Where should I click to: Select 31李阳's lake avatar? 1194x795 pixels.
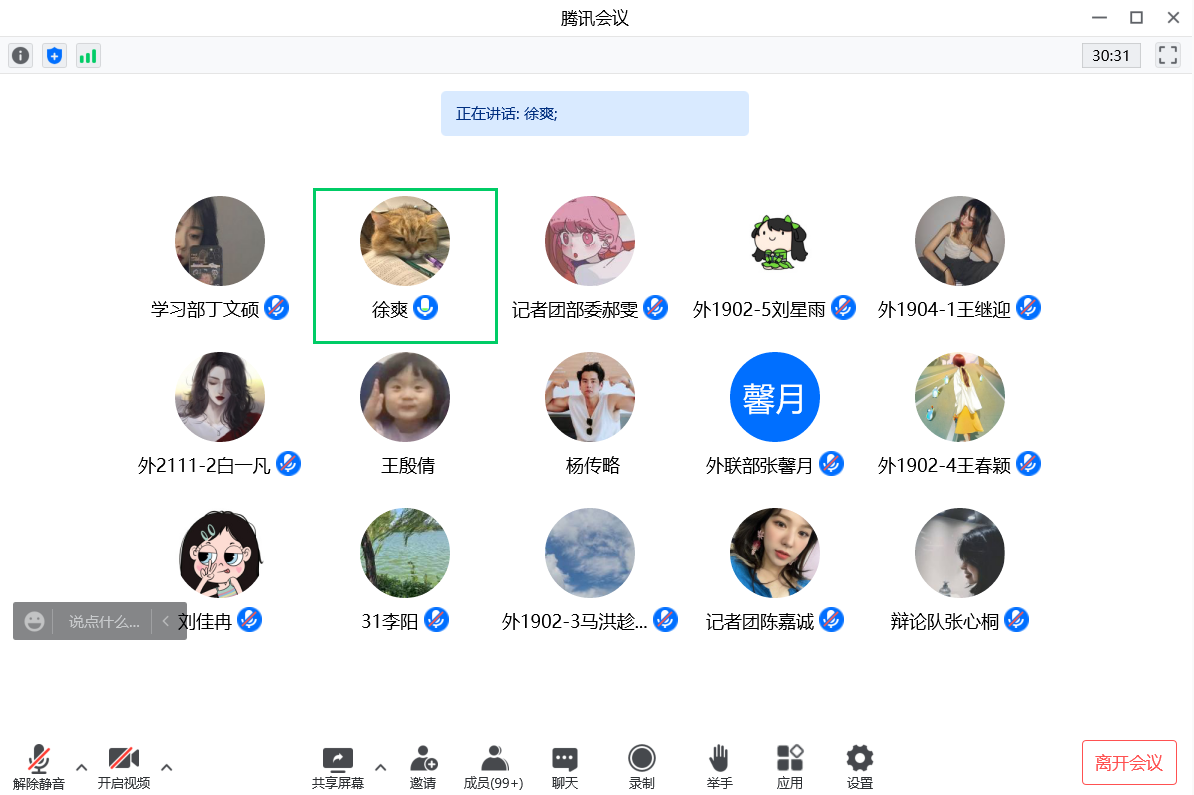coord(405,553)
